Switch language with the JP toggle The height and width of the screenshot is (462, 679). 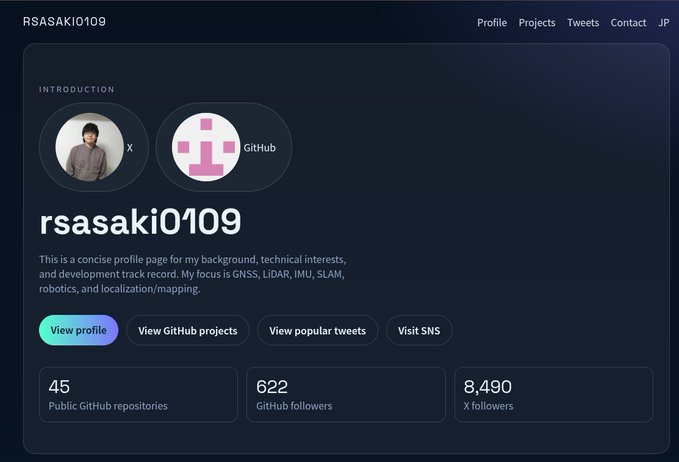tap(663, 23)
